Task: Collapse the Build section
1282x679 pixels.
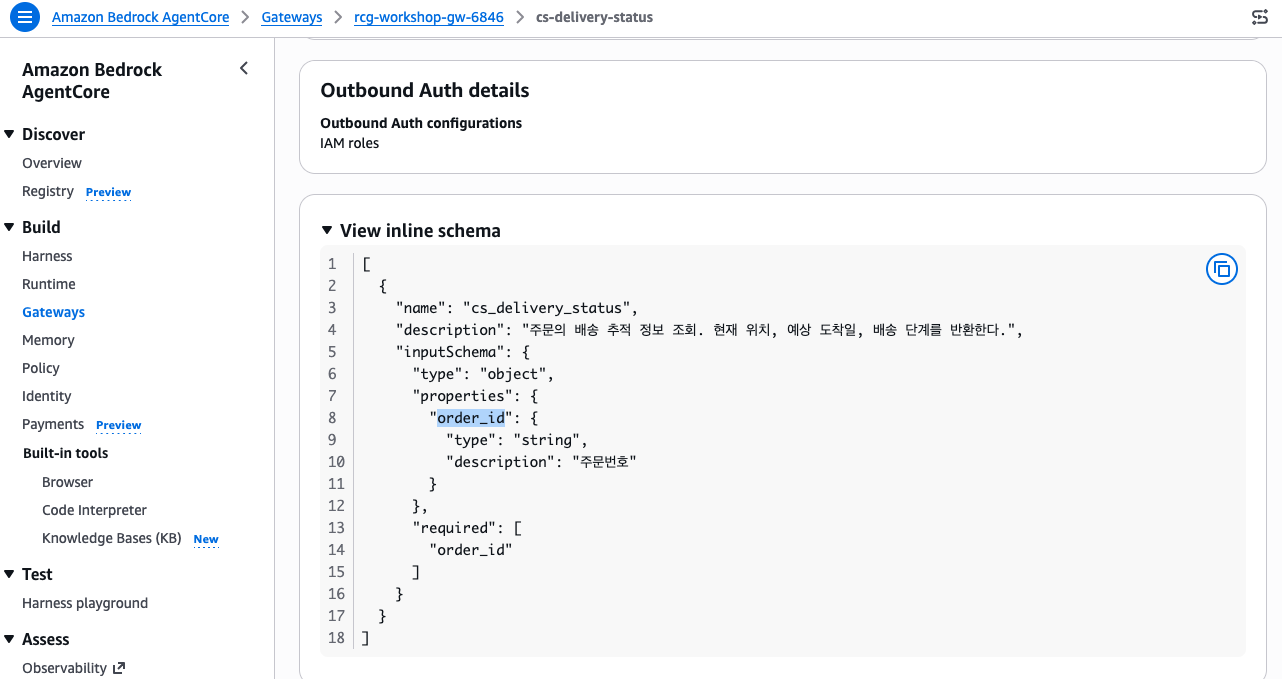Action: pyautogui.click(x=9, y=227)
